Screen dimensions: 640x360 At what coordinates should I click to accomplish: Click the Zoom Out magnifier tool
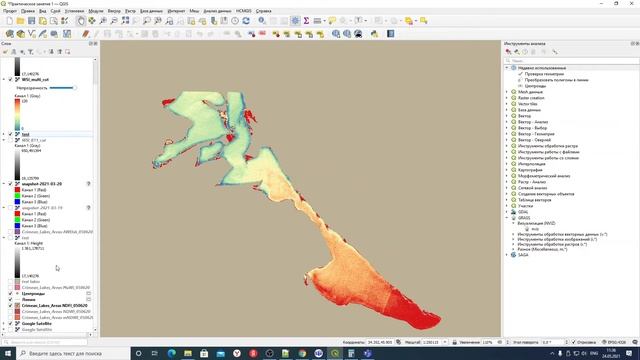[114, 21]
